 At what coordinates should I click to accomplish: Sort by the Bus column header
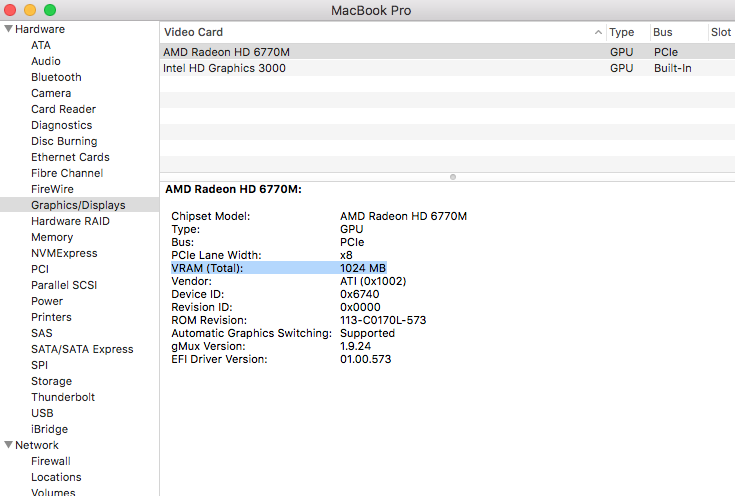662,32
